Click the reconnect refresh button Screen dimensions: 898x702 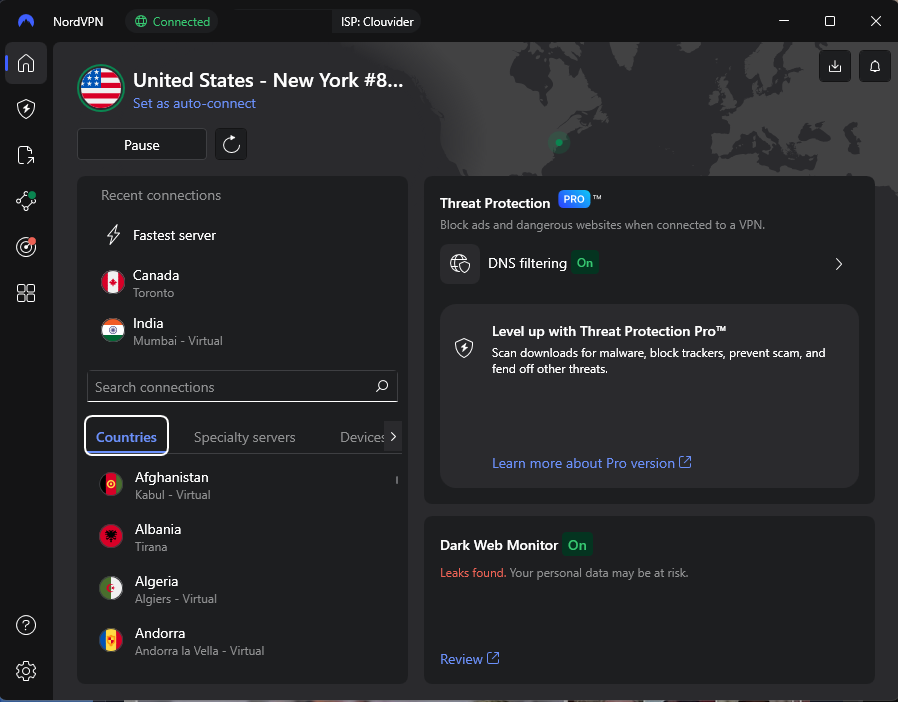click(231, 144)
